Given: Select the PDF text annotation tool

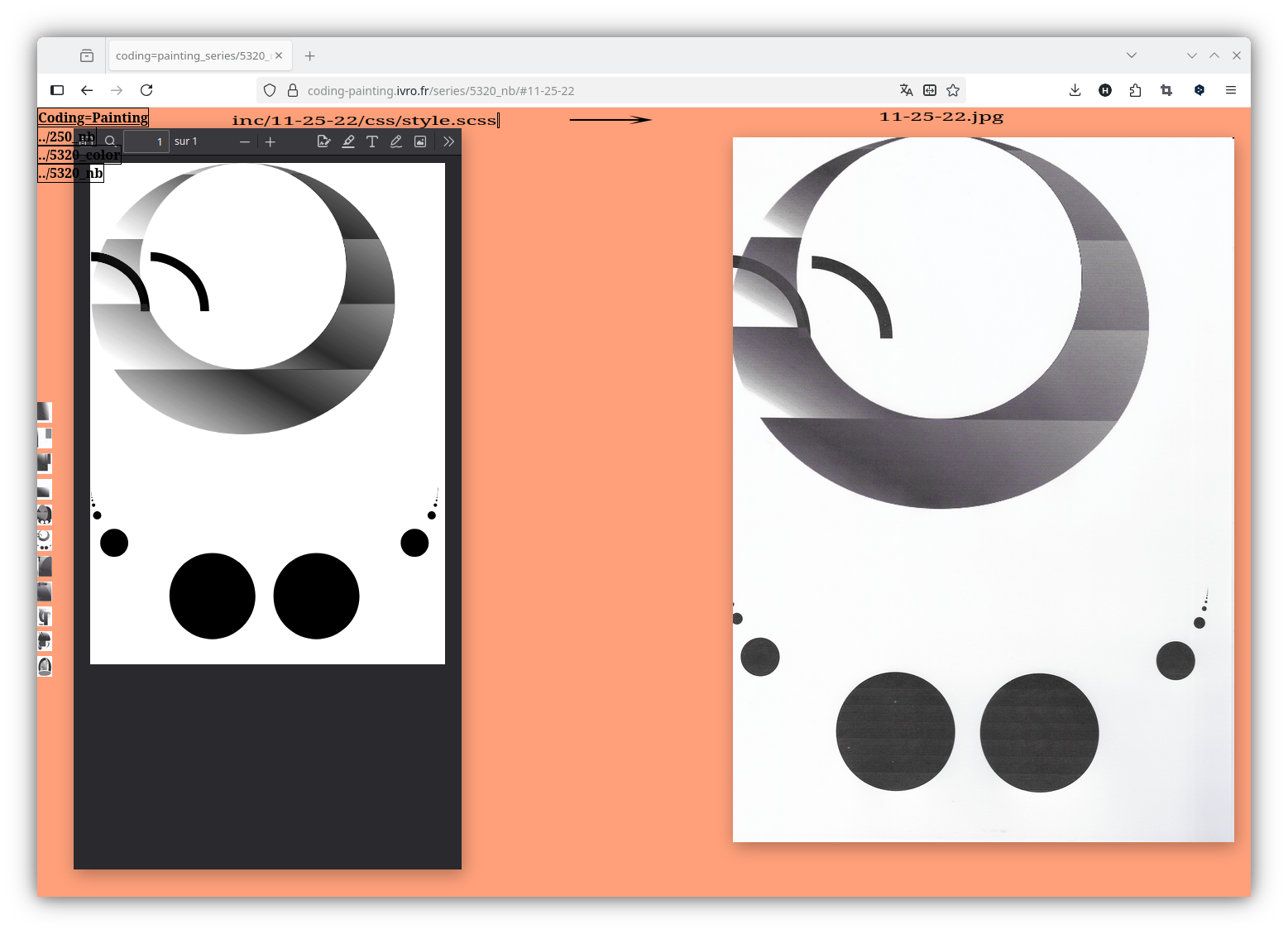Looking at the screenshot, I should tap(372, 141).
